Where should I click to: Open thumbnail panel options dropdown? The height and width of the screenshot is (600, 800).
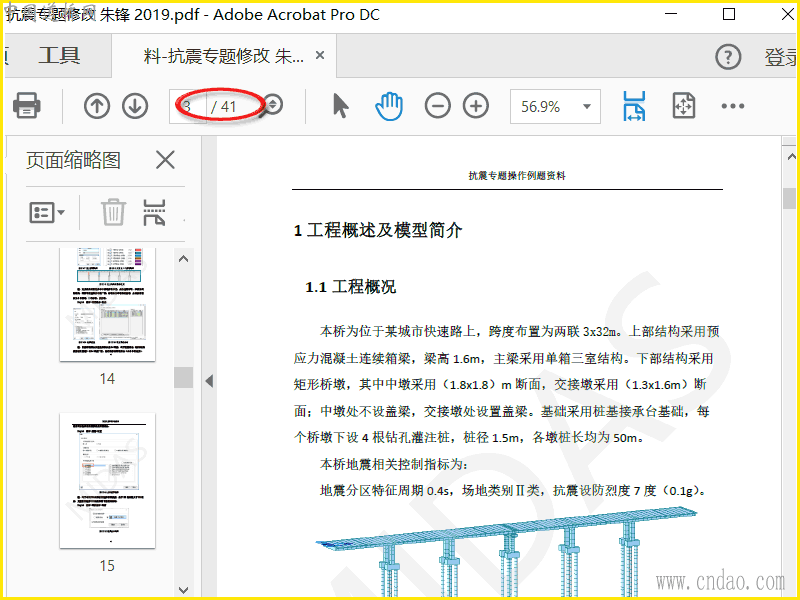tap(47, 212)
